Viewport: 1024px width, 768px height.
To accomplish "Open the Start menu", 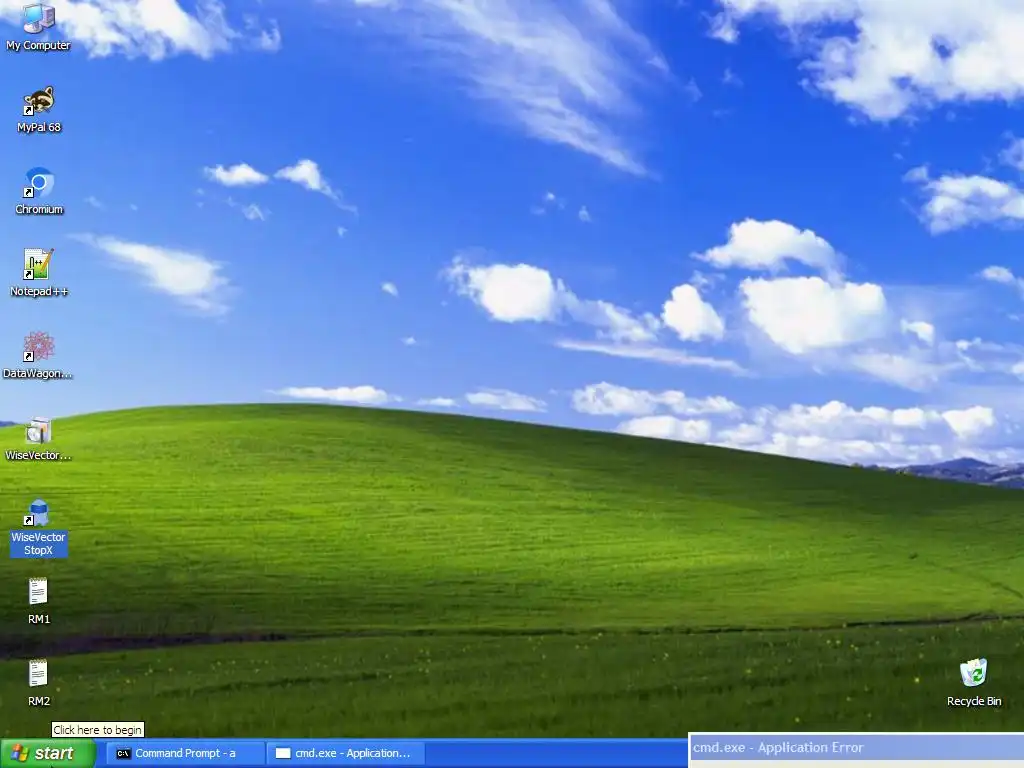I will [48, 753].
